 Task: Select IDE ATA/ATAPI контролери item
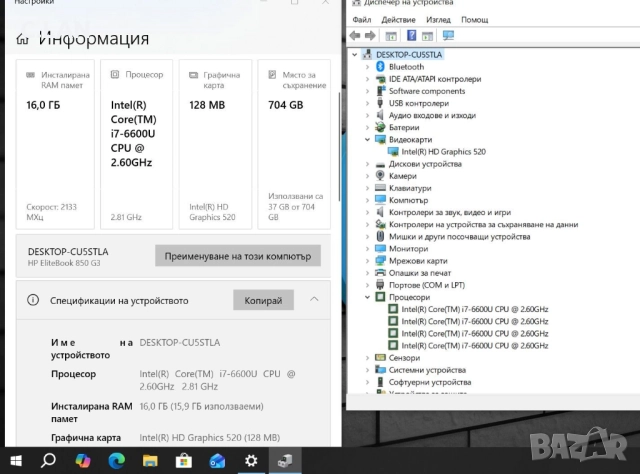(x=435, y=79)
